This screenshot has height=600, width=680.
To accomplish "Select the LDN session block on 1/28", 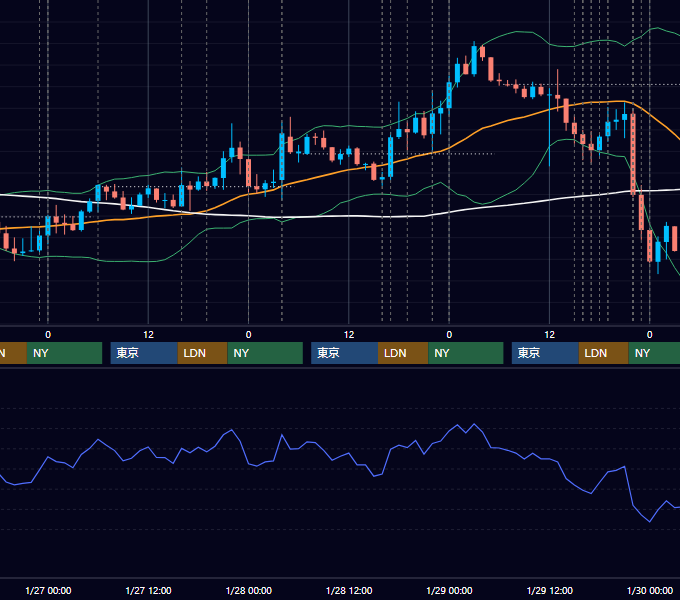I will 403,353.
